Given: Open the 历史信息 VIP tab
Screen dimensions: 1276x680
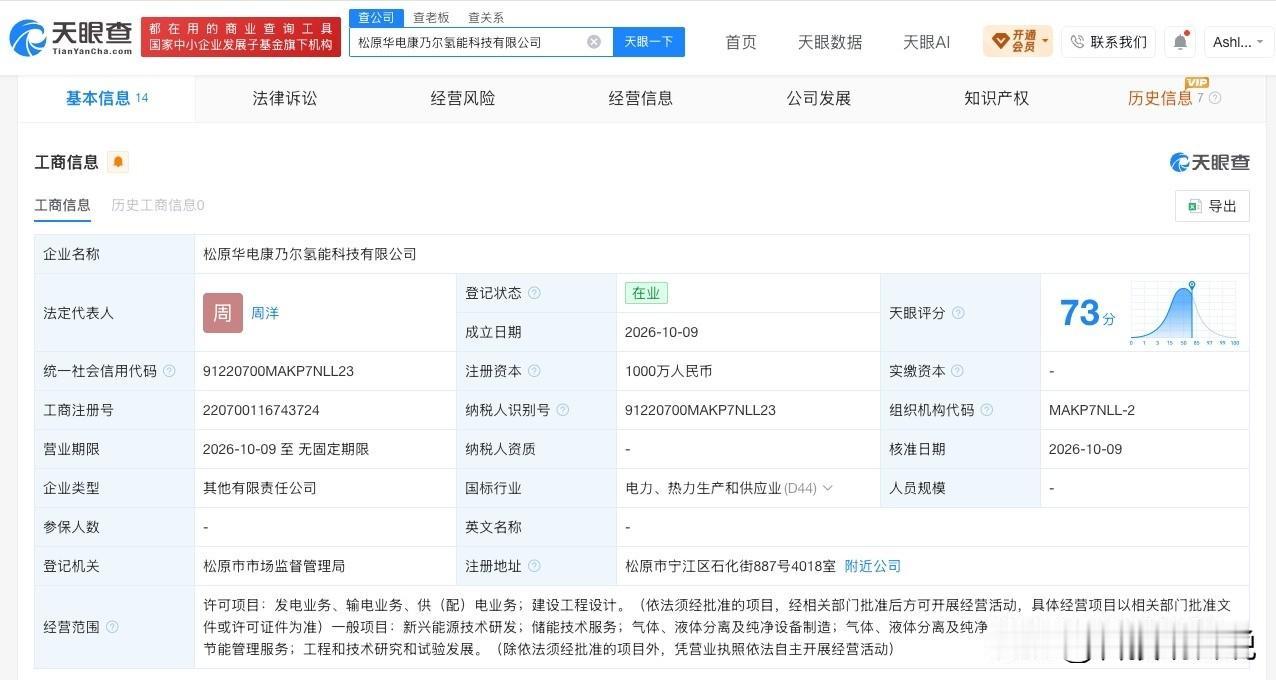Looking at the screenshot, I should (x=1160, y=98).
